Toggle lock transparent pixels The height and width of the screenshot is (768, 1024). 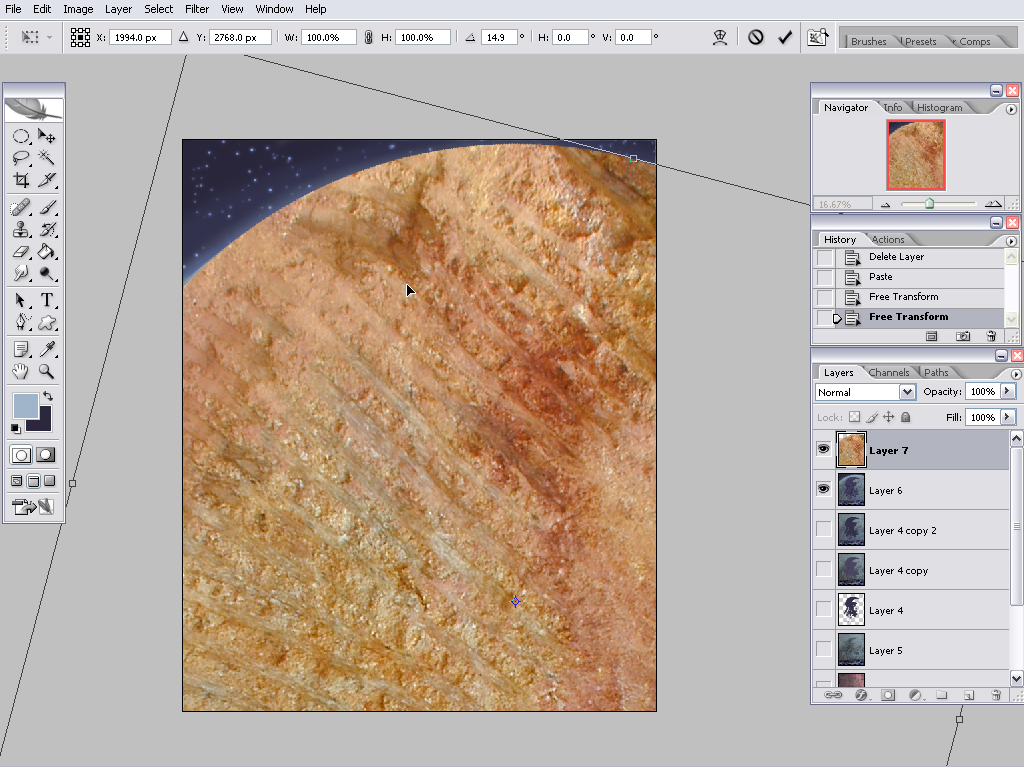[854, 417]
